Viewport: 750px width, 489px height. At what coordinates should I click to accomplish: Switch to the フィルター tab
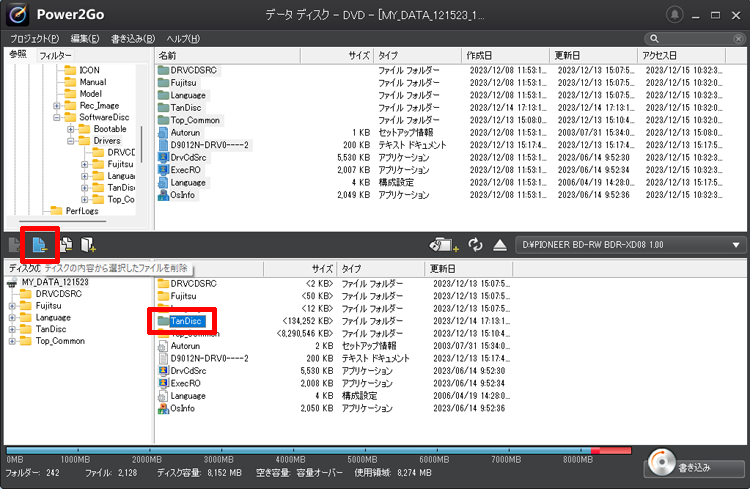tap(55, 55)
